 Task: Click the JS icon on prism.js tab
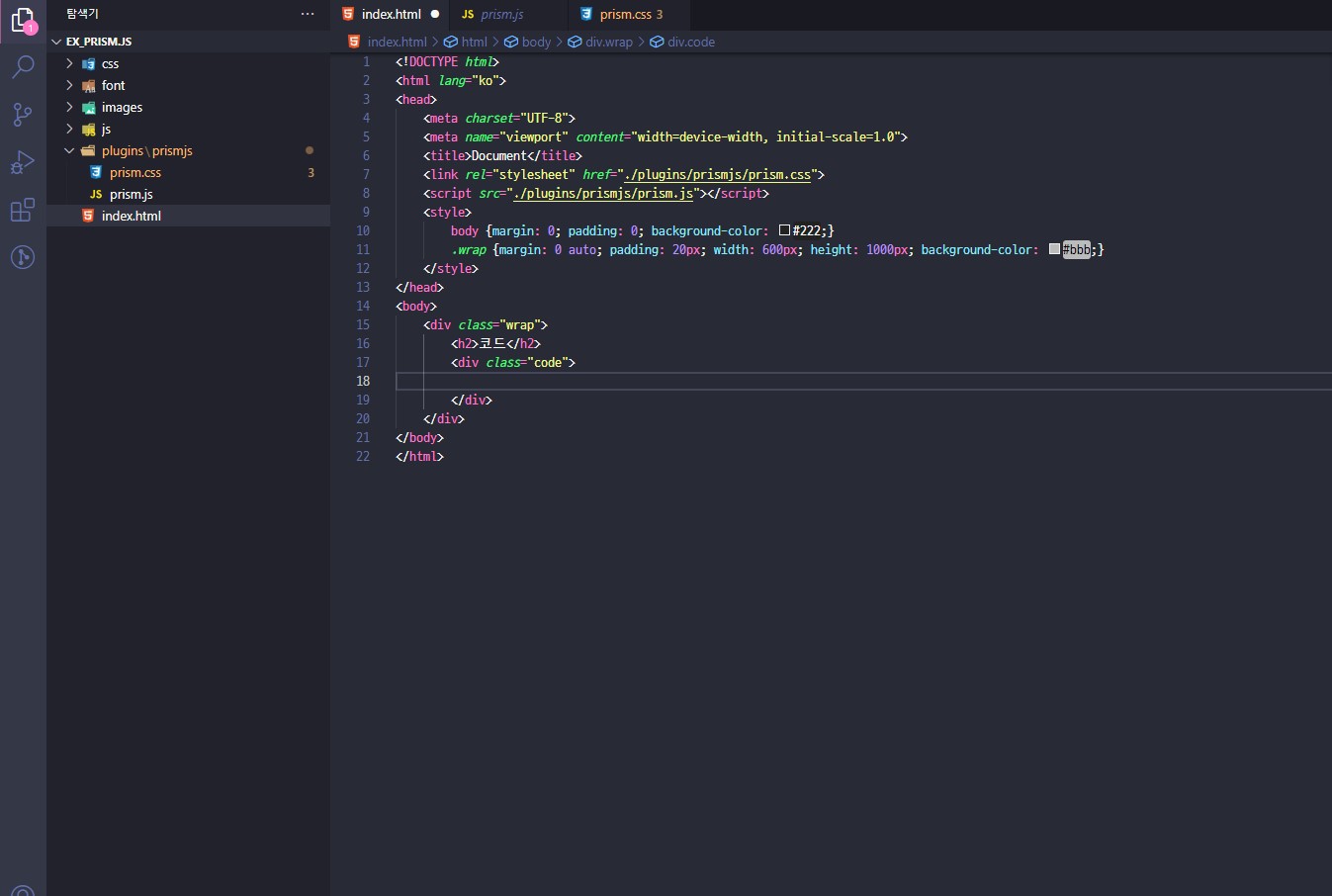(468, 15)
